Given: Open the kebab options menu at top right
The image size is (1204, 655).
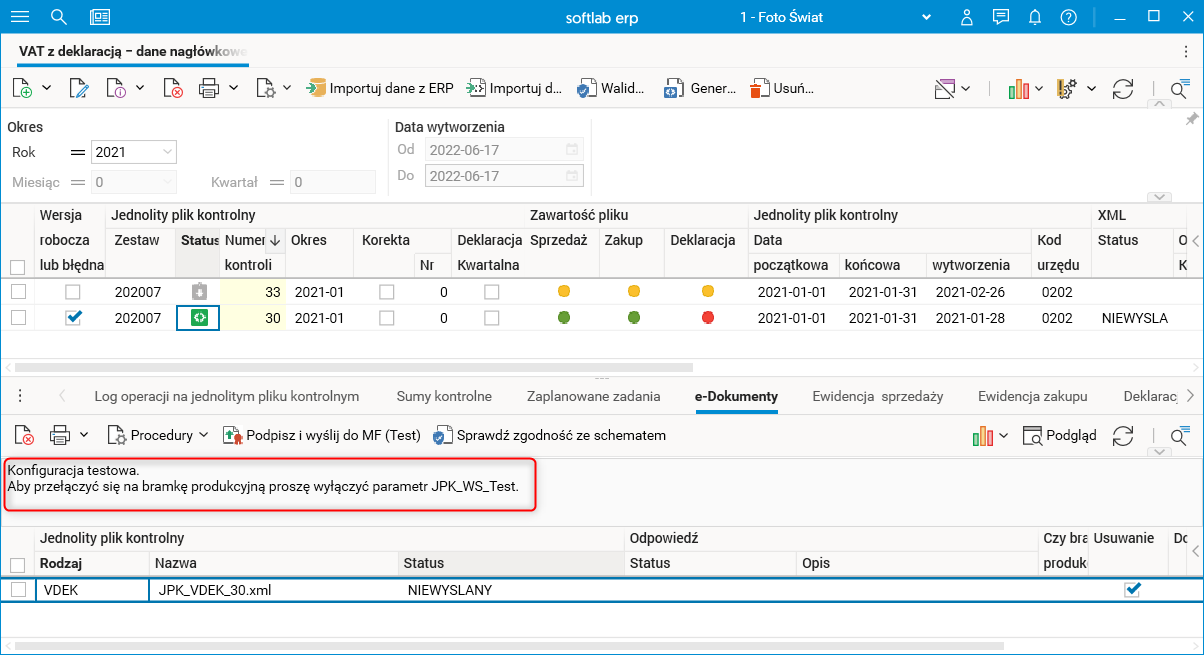Looking at the screenshot, I should coord(1186,51).
